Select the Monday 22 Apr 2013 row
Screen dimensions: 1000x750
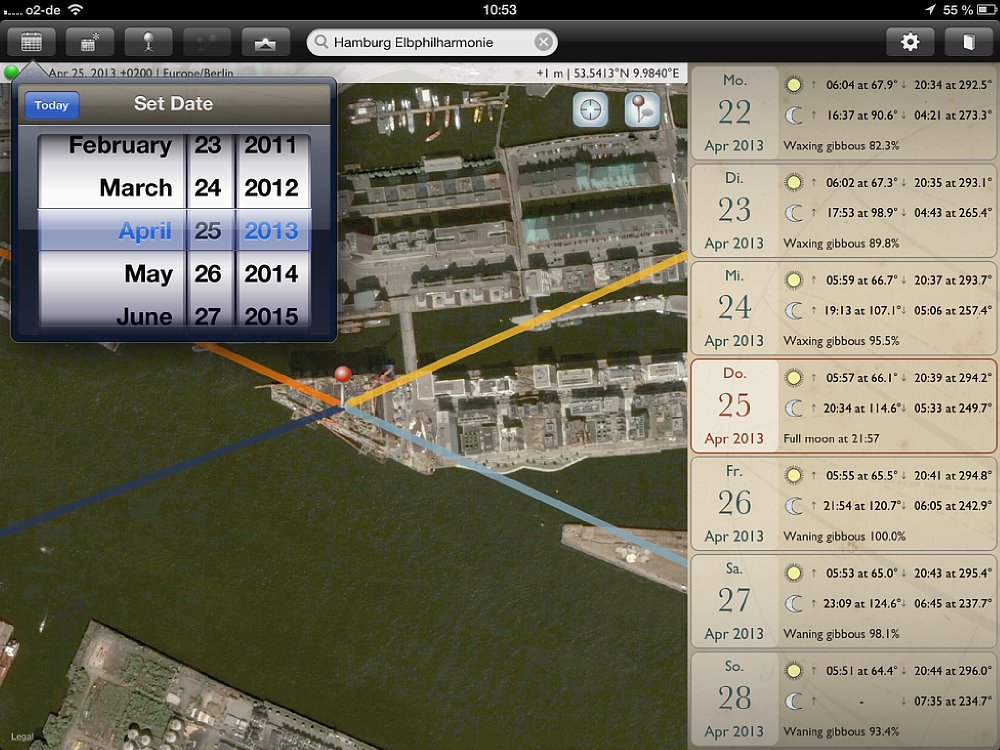(x=842, y=112)
